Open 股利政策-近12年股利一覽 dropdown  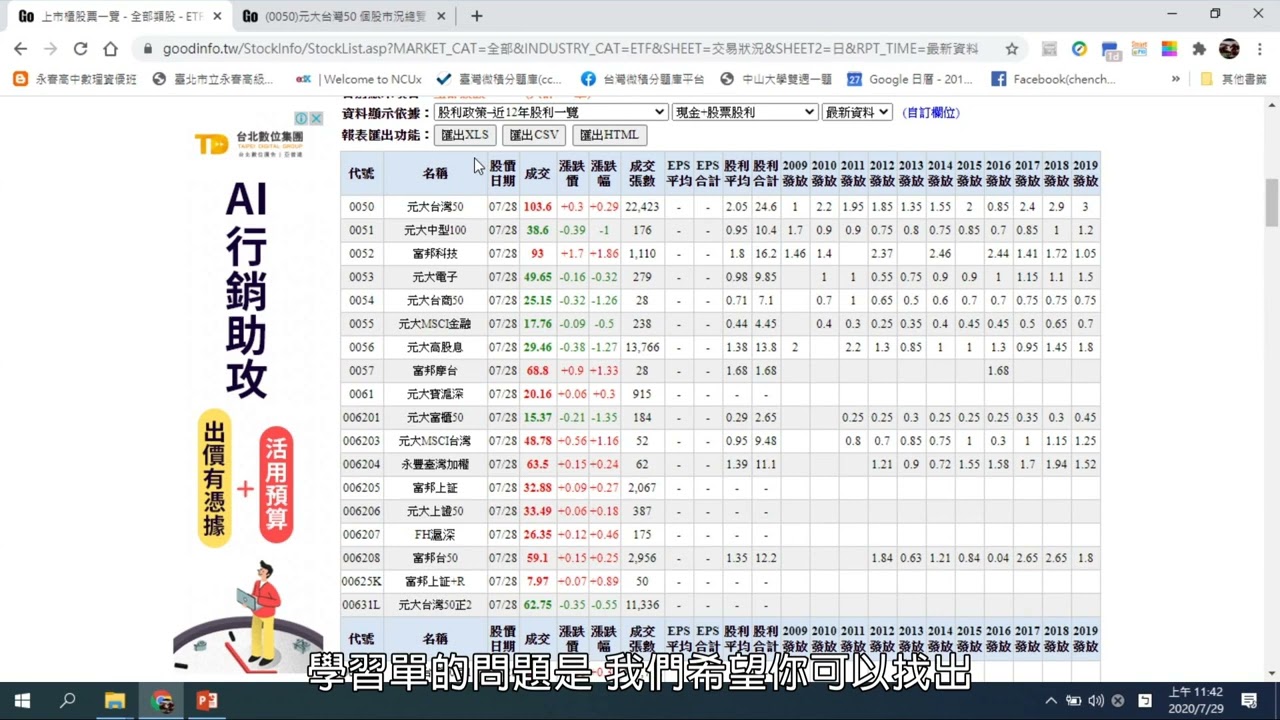[x=550, y=113]
